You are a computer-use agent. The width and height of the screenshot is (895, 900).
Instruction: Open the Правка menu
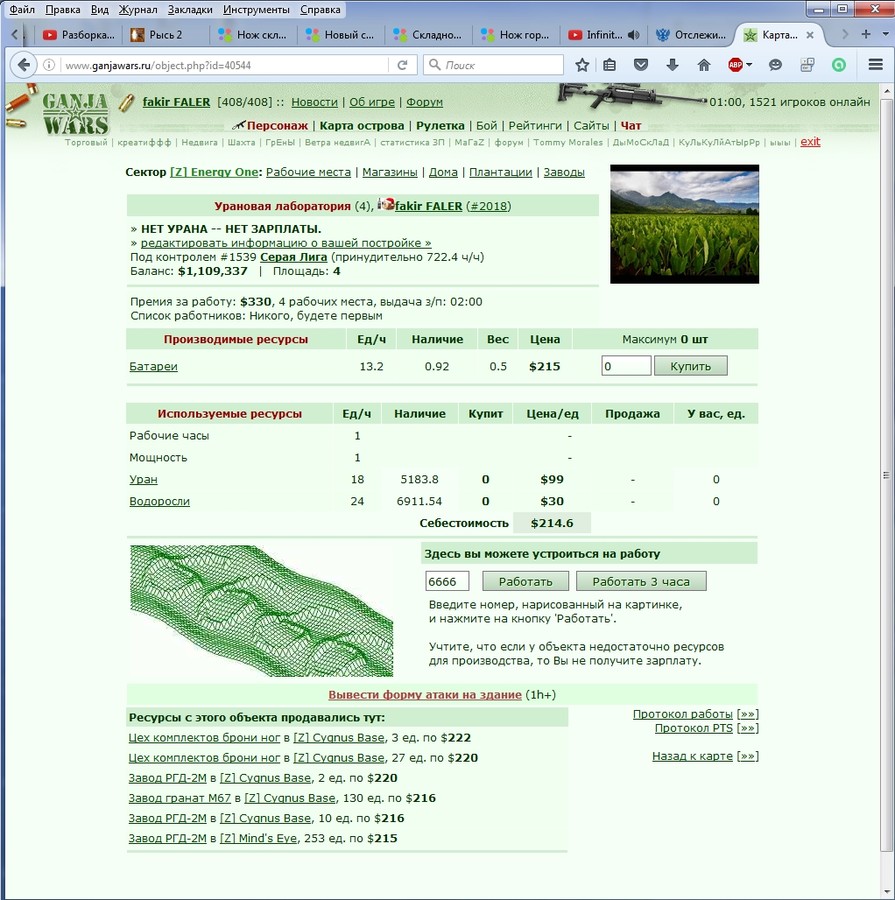pyautogui.click(x=63, y=10)
